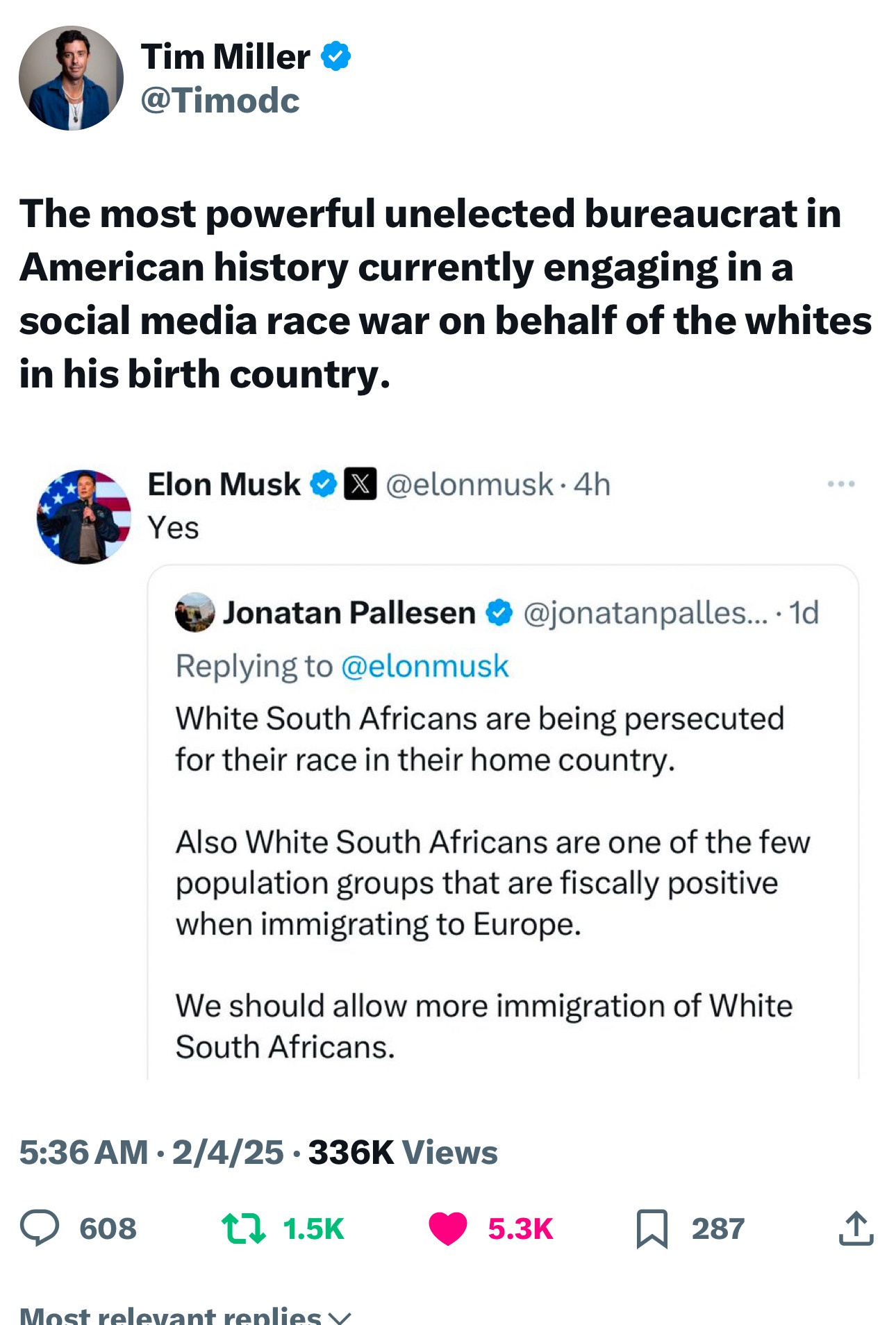Tap the green repost arrows icon

[x=243, y=1228]
